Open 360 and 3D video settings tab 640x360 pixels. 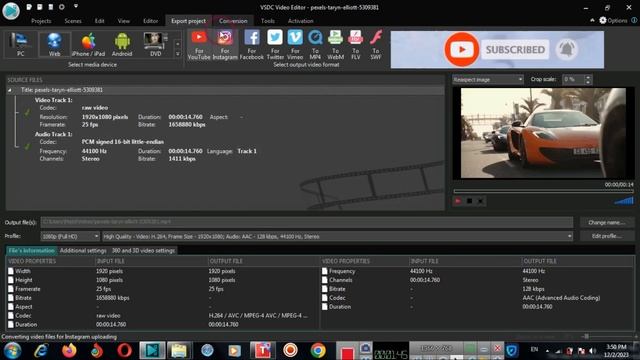point(143,251)
